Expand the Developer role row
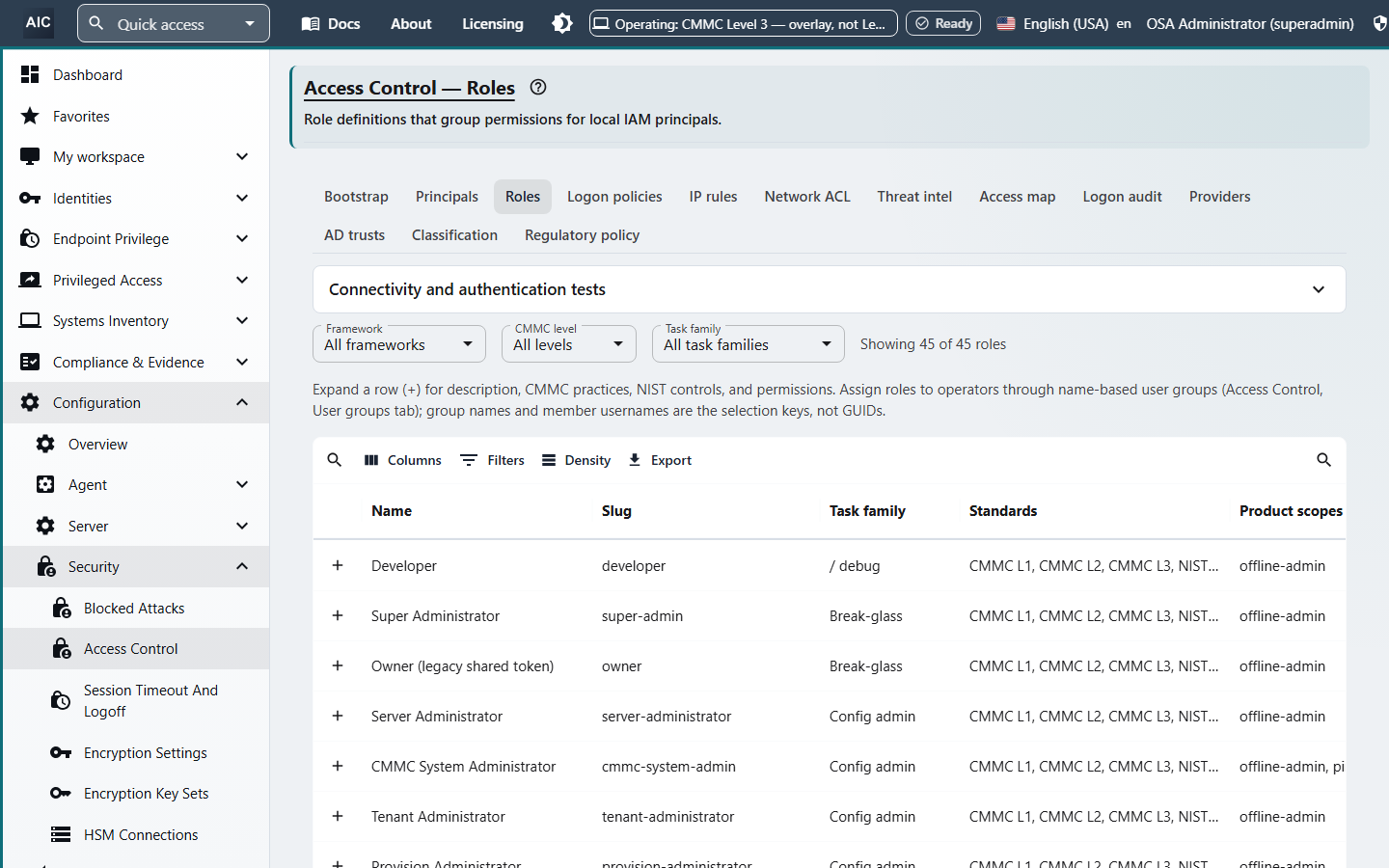Viewport: 1389px width, 868px height. click(338, 565)
